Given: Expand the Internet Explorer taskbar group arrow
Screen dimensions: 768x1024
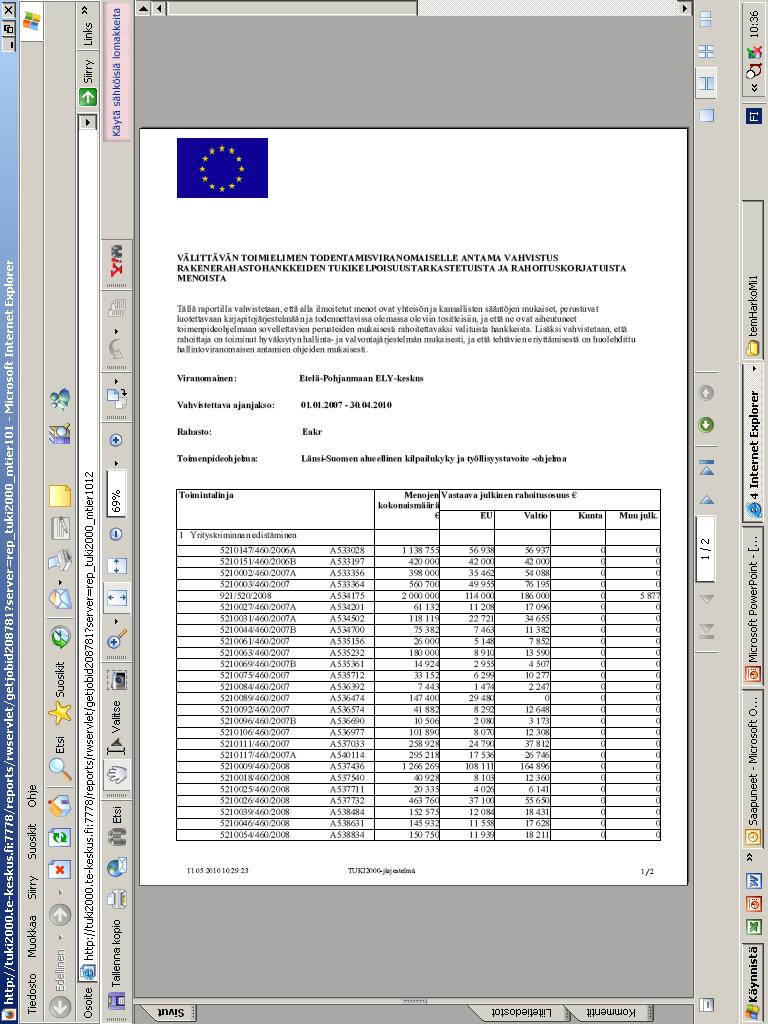Looking at the screenshot, I should (753, 369).
